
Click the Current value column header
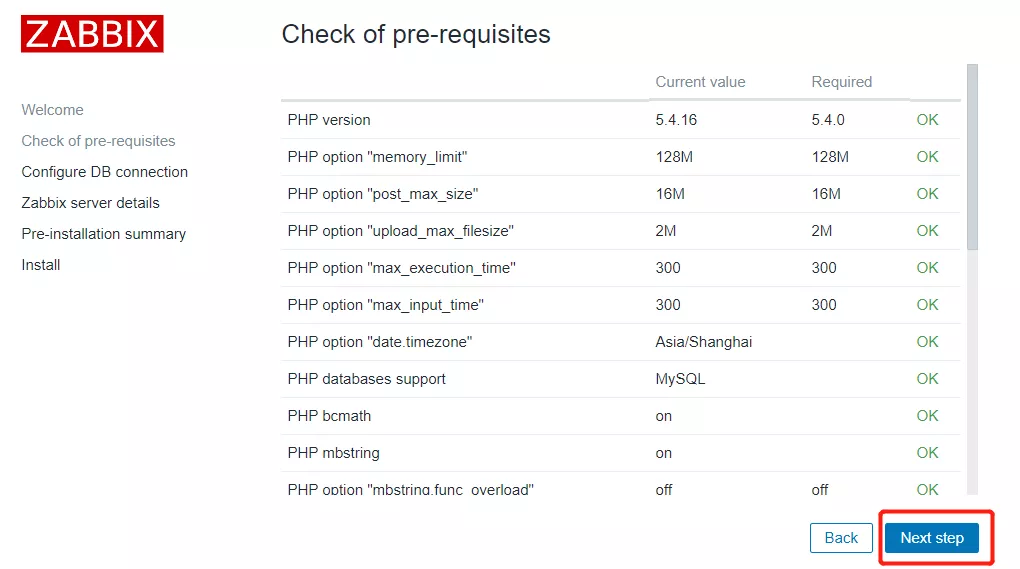pos(700,82)
